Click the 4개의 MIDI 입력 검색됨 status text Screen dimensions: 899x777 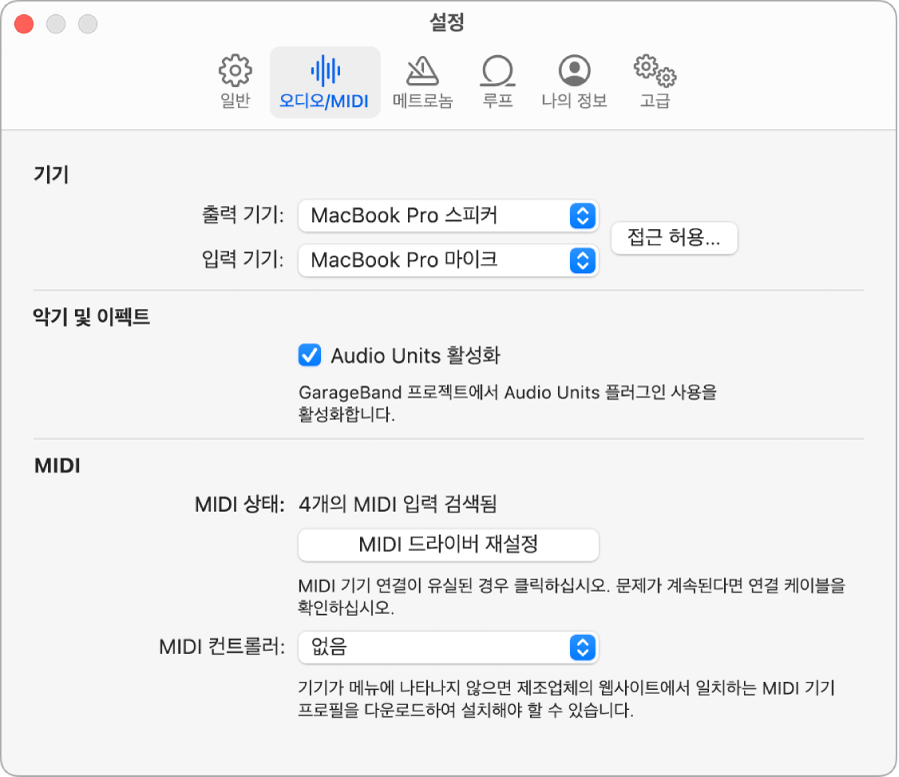click(398, 504)
